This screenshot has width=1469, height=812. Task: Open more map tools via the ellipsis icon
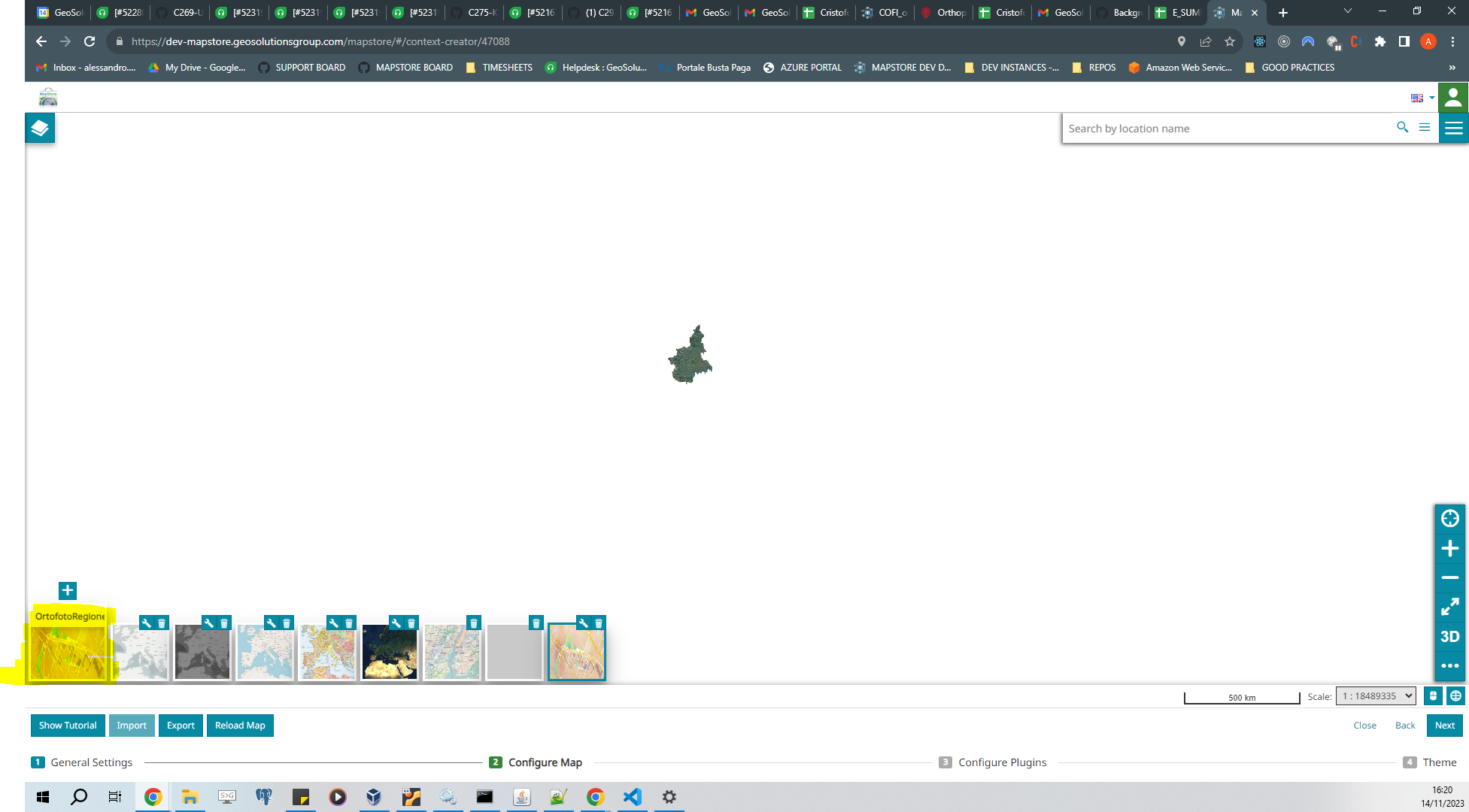1450,665
